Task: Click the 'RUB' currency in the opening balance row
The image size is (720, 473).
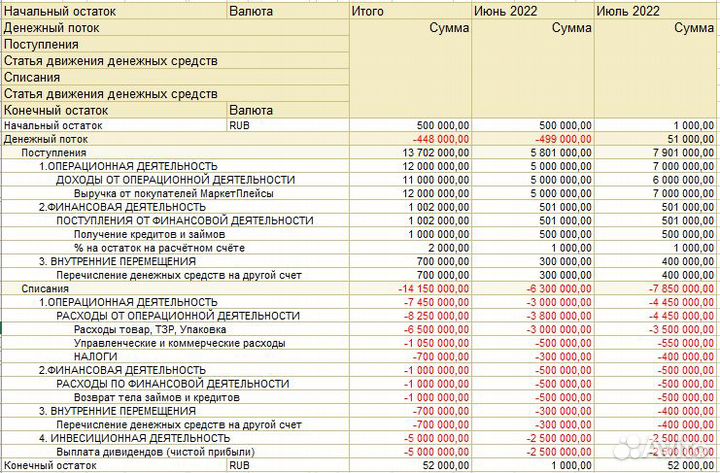Action: (239, 125)
